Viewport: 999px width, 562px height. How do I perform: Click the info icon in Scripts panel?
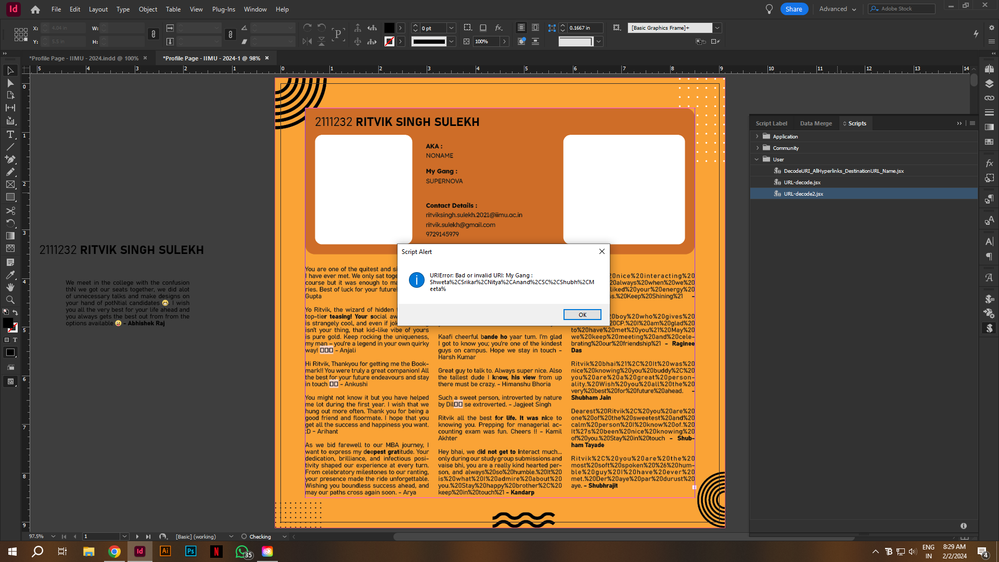point(963,526)
